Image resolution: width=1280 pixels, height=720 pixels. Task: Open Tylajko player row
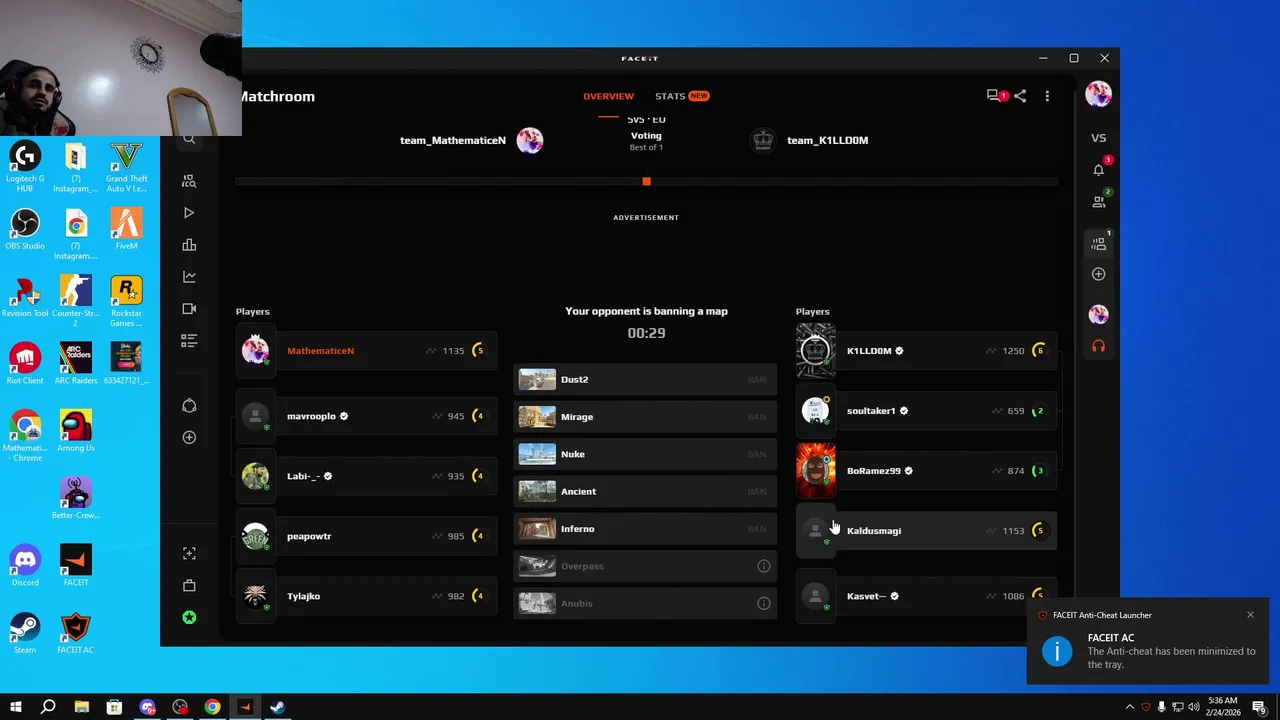click(366, 596)
